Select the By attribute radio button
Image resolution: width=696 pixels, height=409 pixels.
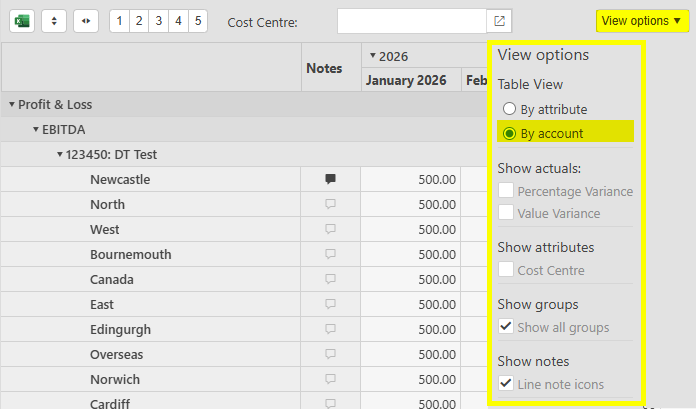coord(510,109)
